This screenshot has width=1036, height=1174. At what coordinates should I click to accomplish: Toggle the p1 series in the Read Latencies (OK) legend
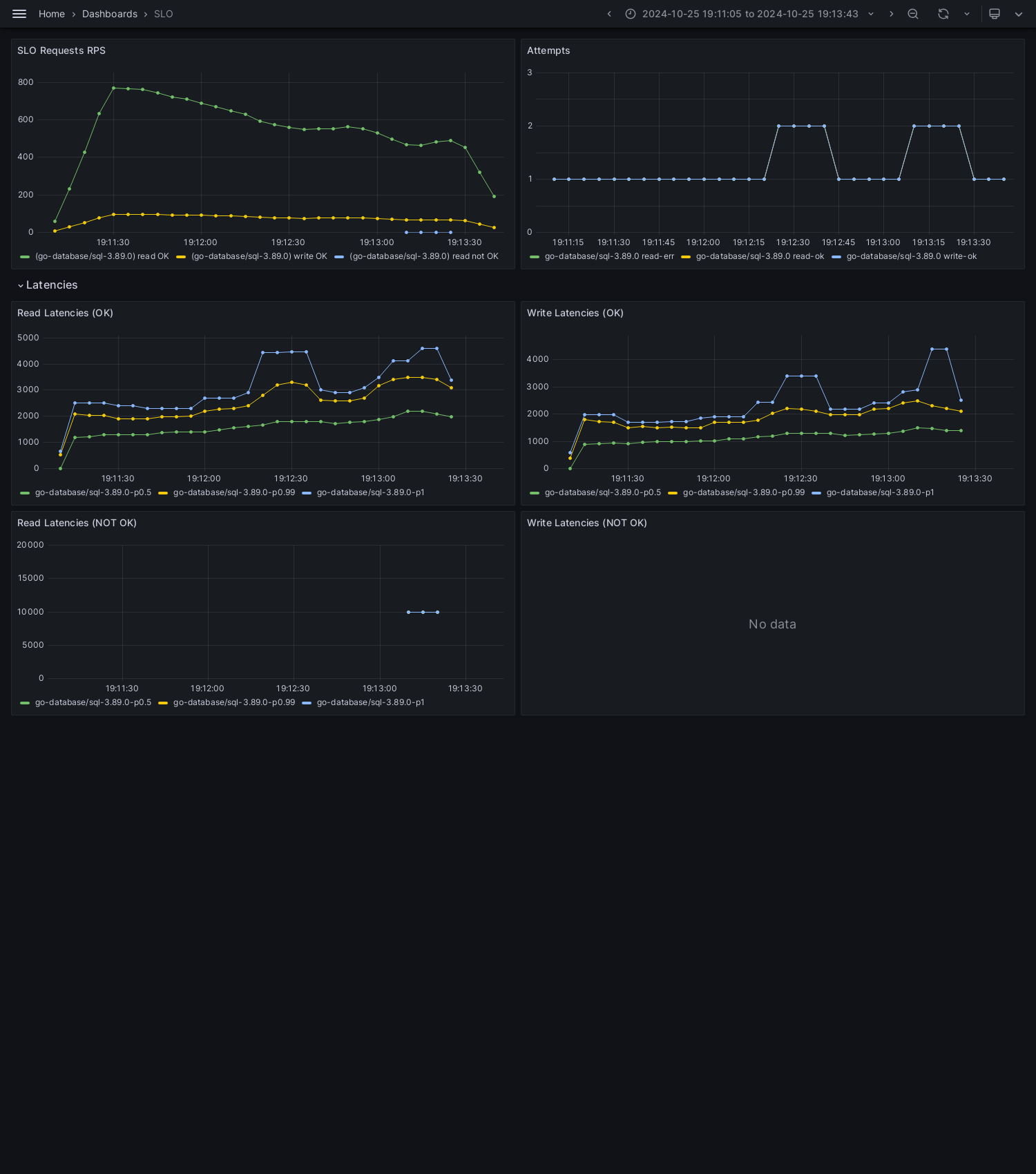coord(371,492)
